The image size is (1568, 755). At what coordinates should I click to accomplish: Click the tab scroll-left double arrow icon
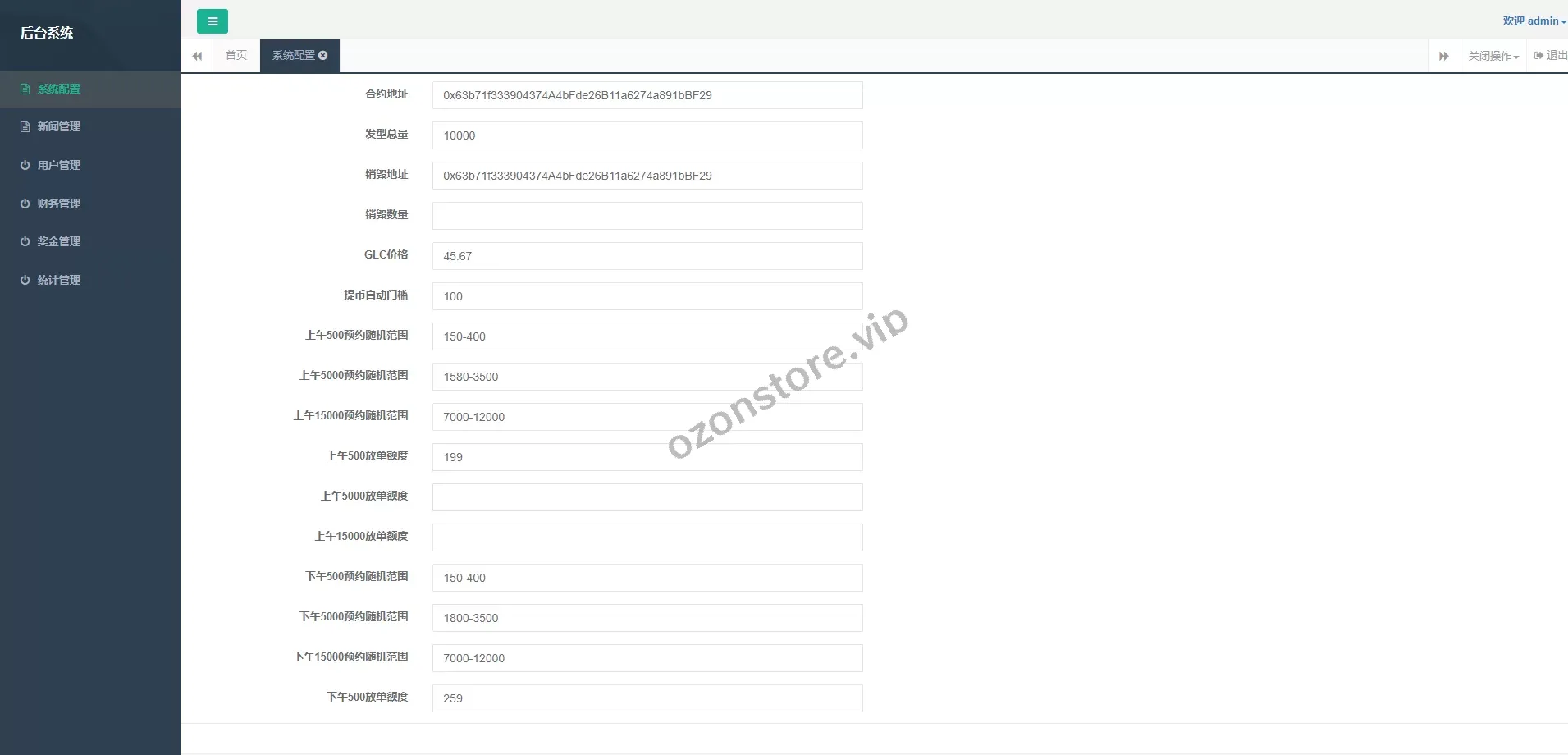[x=197, y=56]
